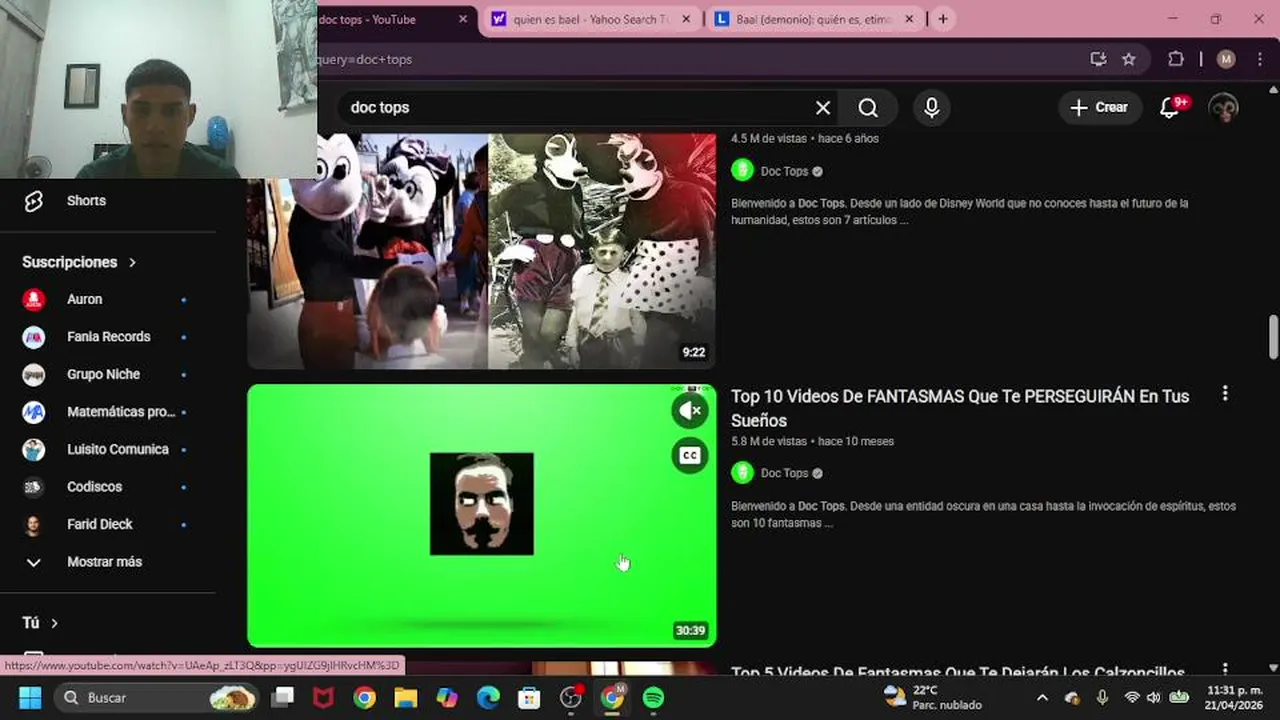Screen dimensions: 1280x720
Task: Open the Mickey Mouse video thumbnail
Action: click(481, 250)
